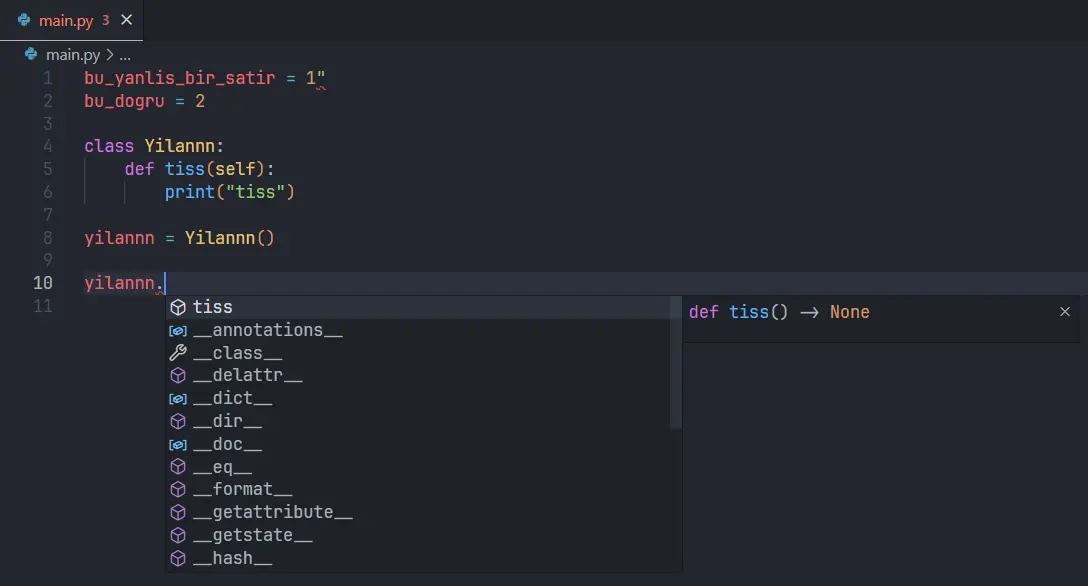Click the def tiss() signature in the documentation popup
Image resolution: width=1088 pixels, height=586 pixels.
779,312
